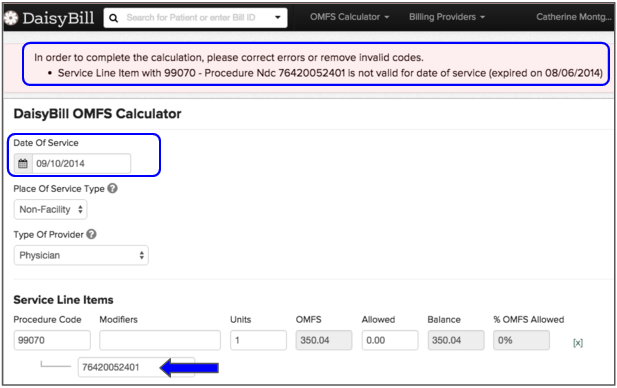
Task: Click the Allowed amount field 0.00
Action: [x=390, y=340]
